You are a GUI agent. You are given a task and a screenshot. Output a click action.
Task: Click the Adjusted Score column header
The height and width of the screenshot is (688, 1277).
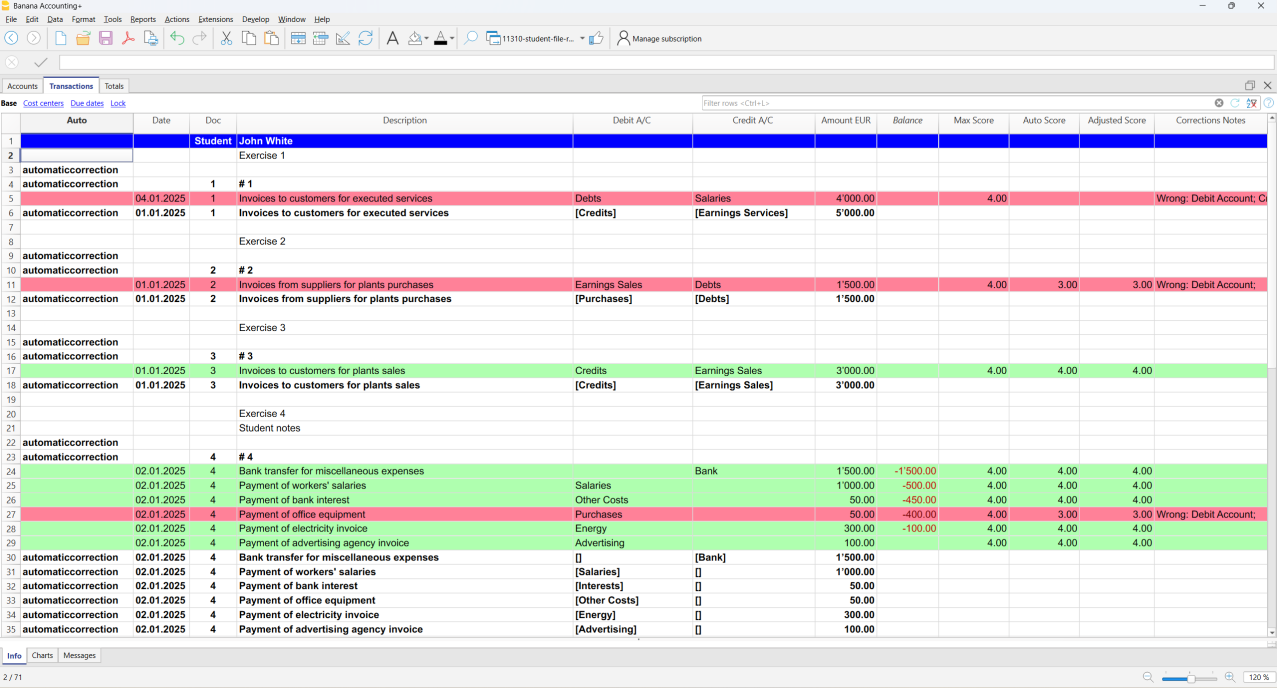[x=1116, y=121]
